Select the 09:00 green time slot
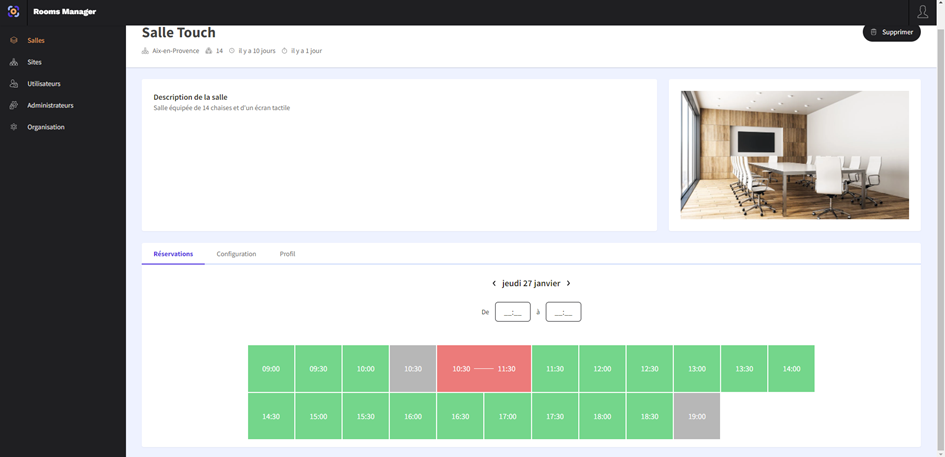Image resolution: width=945 pixels, height=457 pixels. coord(271,369)
